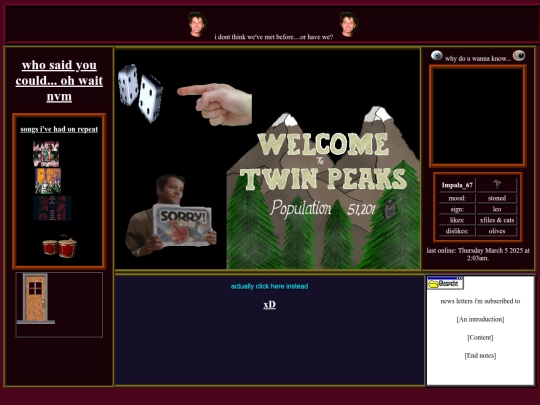Screen dimensions: 540x405
Task: Click the 'mood:' label cell
Action: (457, 198)
